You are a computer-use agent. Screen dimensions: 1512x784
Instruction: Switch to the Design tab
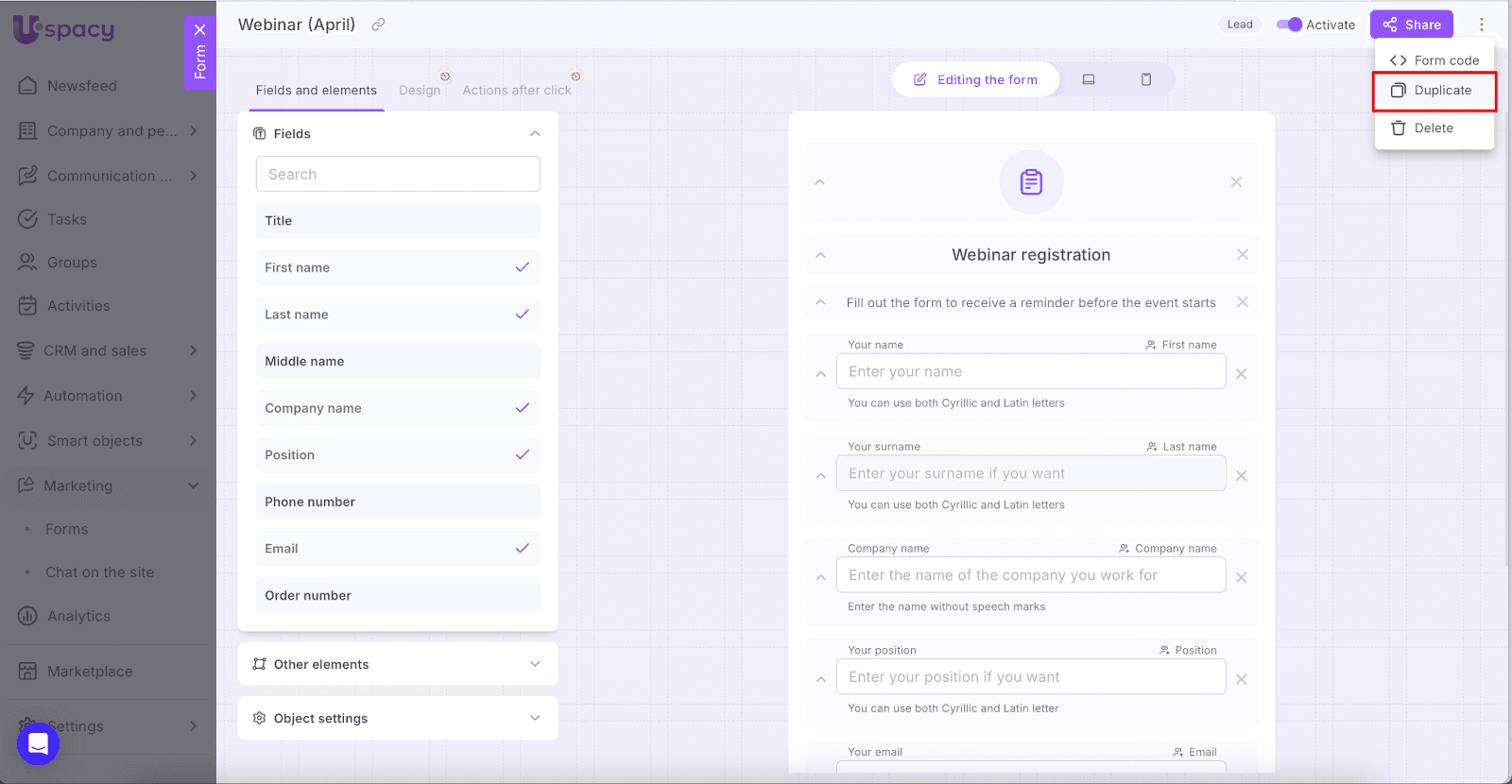point(420,90)
